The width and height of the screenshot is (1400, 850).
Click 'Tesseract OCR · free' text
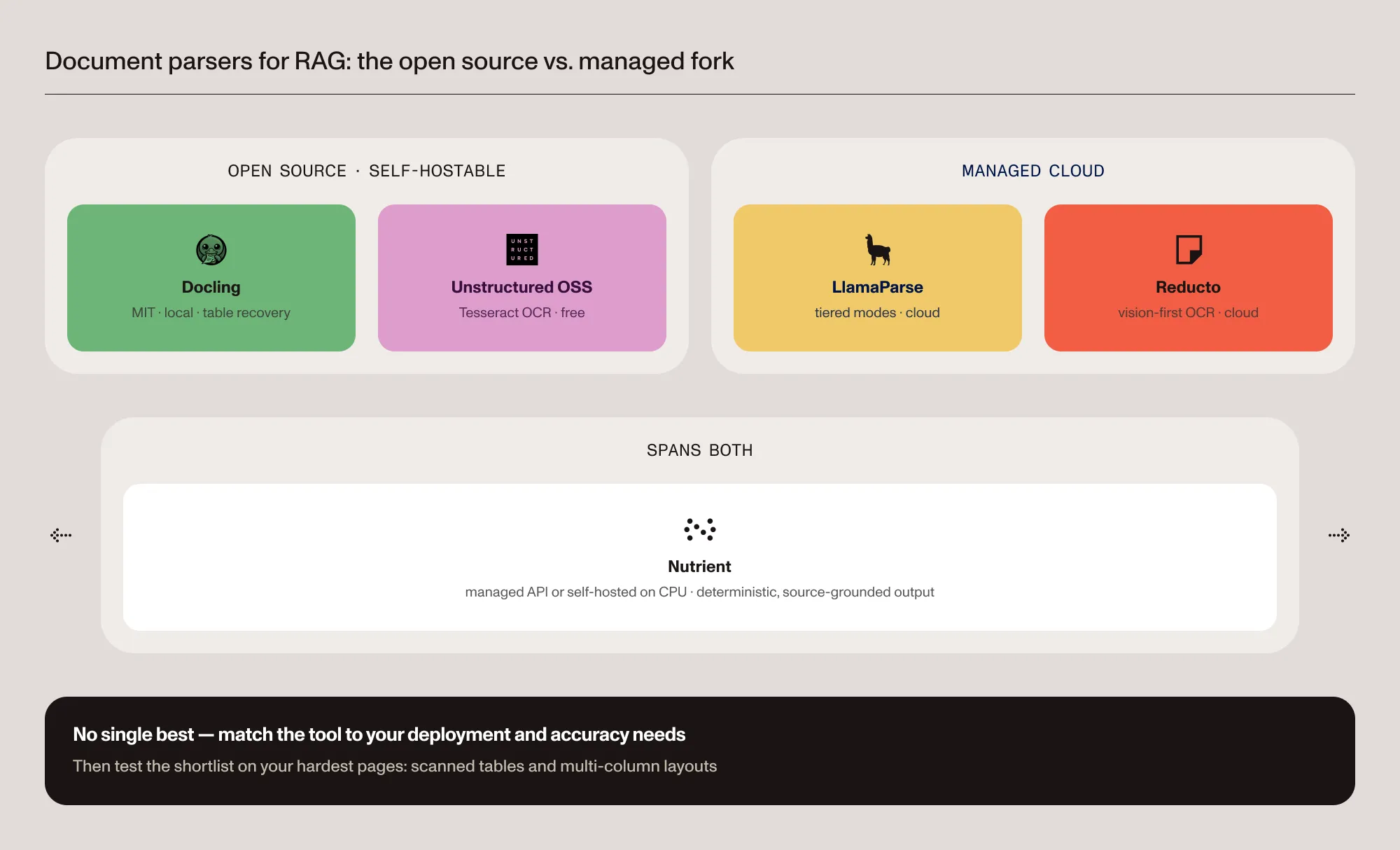(x=521, y=313)
